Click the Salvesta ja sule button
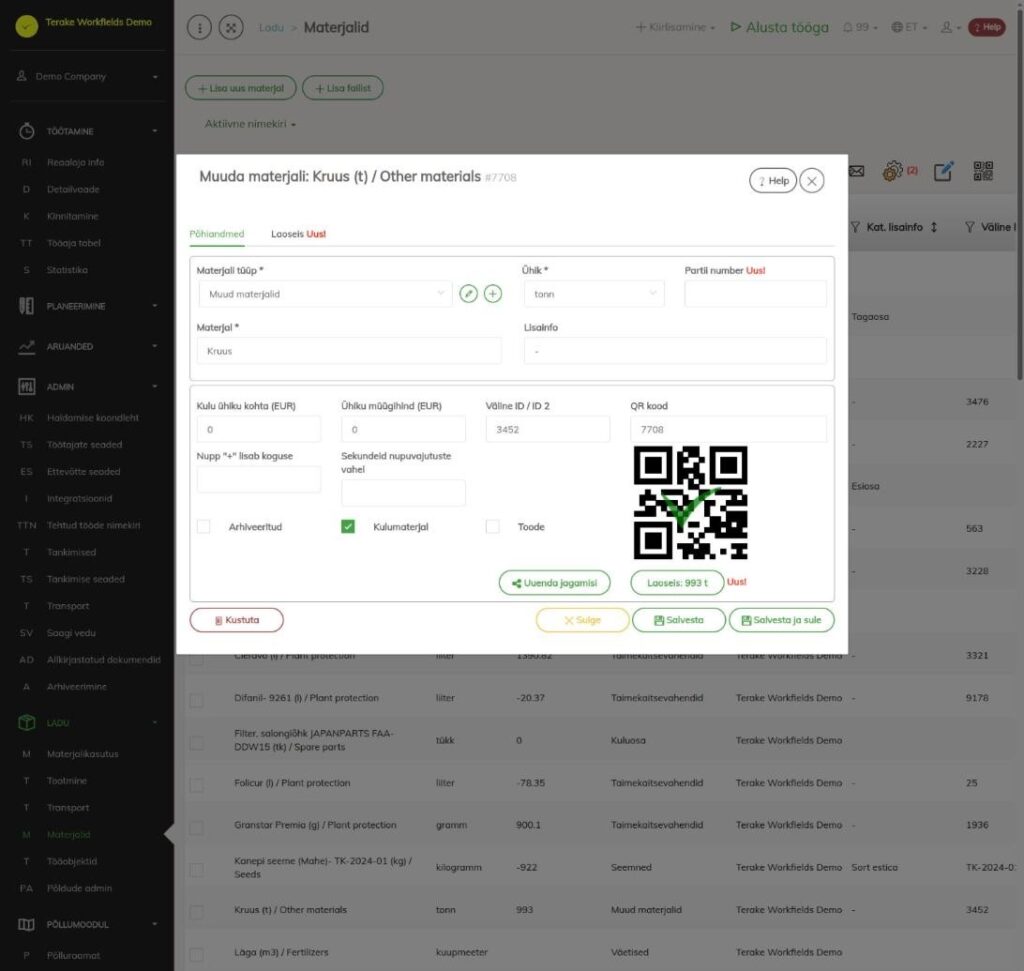Viewport: 1024px width, 971px height. [782, 620]
